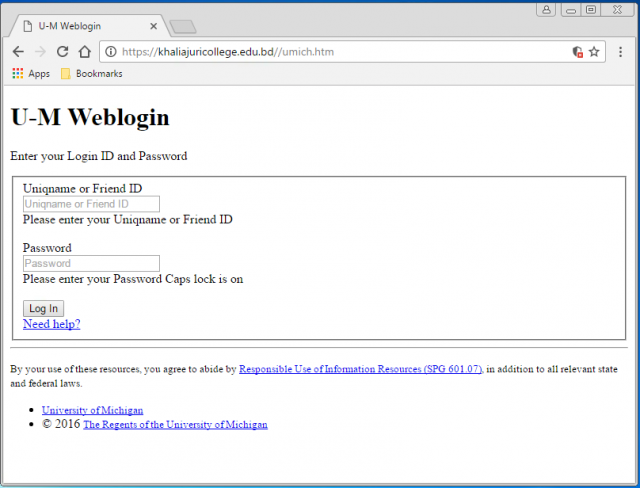Click 'Please enter your Uniqname or Friend ID' message
Image resolution: width=640 pixels, height=488 pixels.
128,220
